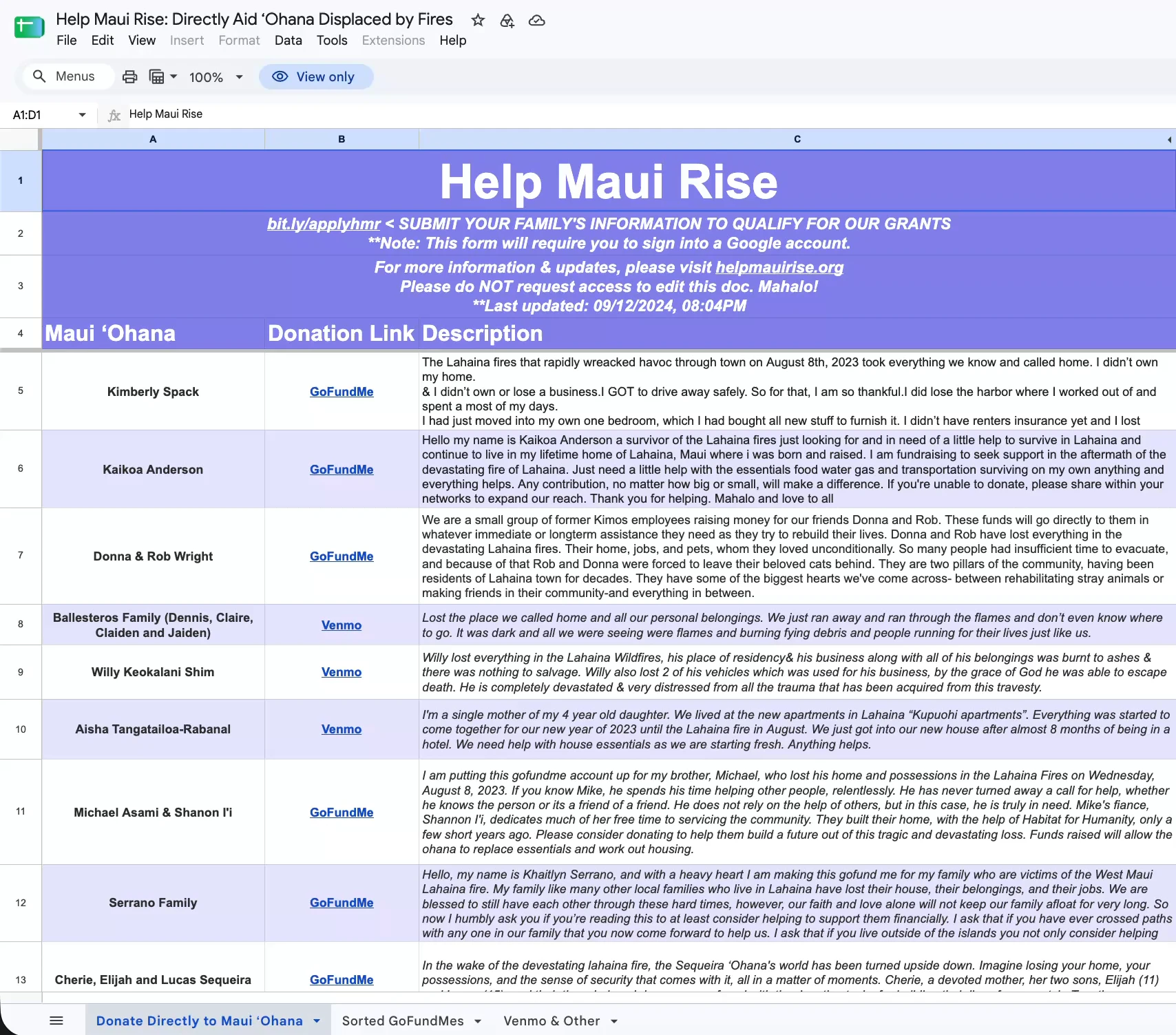Open Serrano Family GoFundMe link
1176x1035 pixels.
[342, 903]
